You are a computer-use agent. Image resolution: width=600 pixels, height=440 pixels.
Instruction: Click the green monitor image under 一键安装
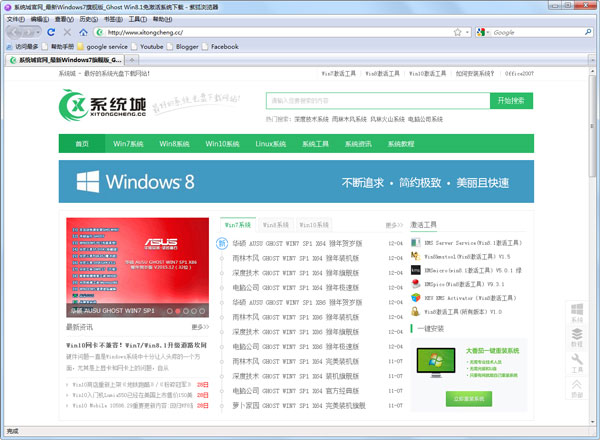pyautogui.click(x=436, y=362)
